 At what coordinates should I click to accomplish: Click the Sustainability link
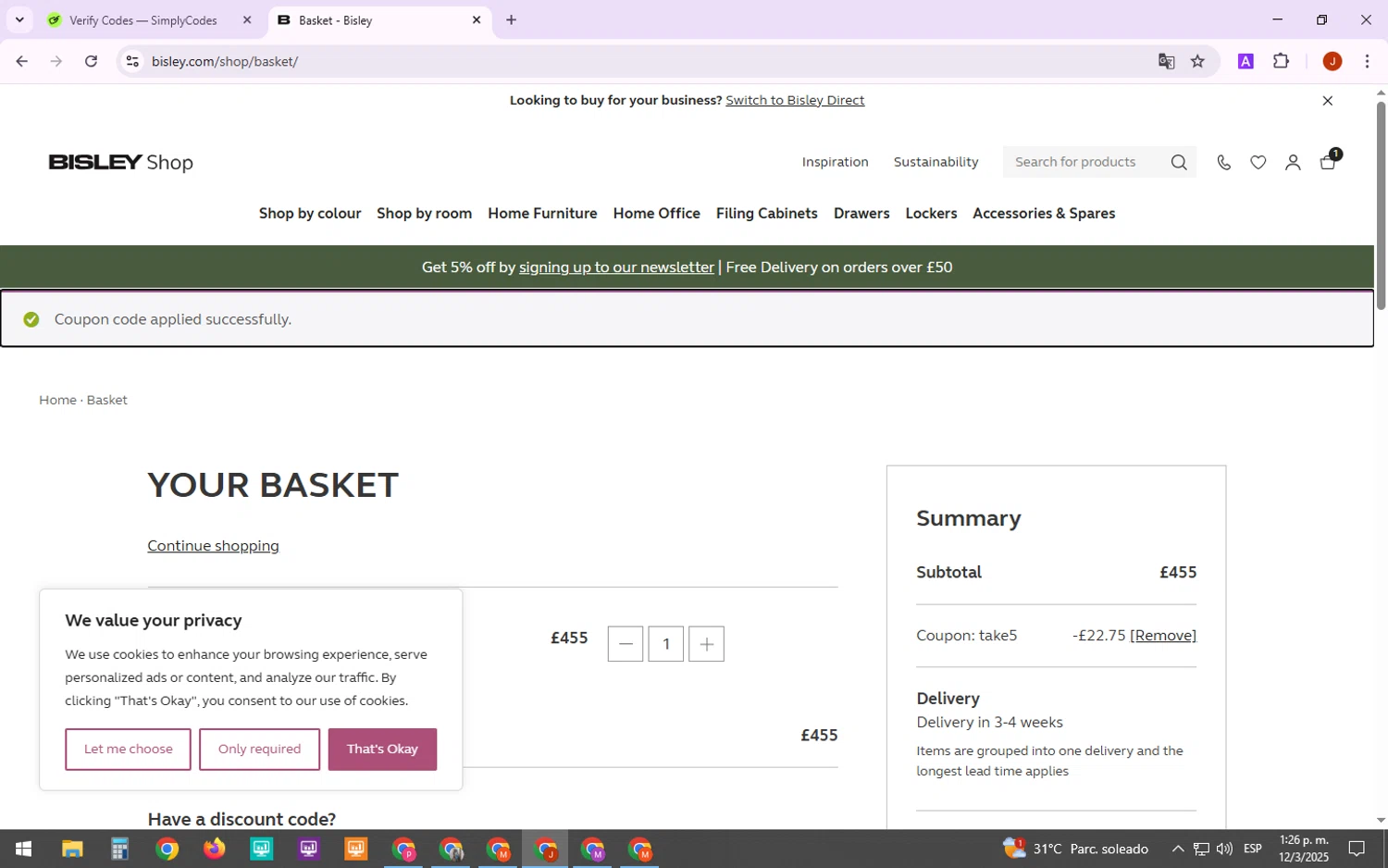(x=936, y=162)
